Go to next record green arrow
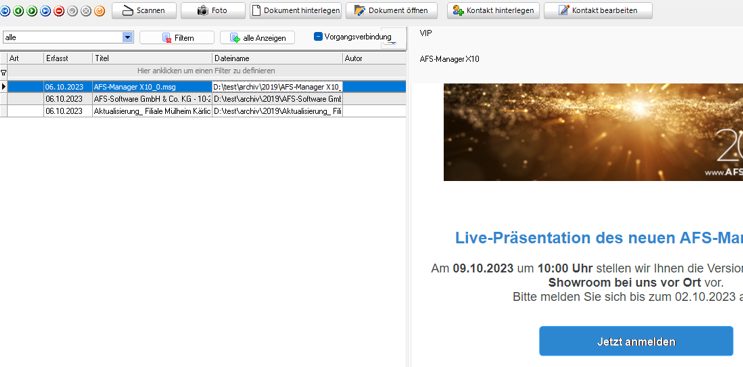Image resolution: width=743 pixels, height=367 pixels. (32, 11)
